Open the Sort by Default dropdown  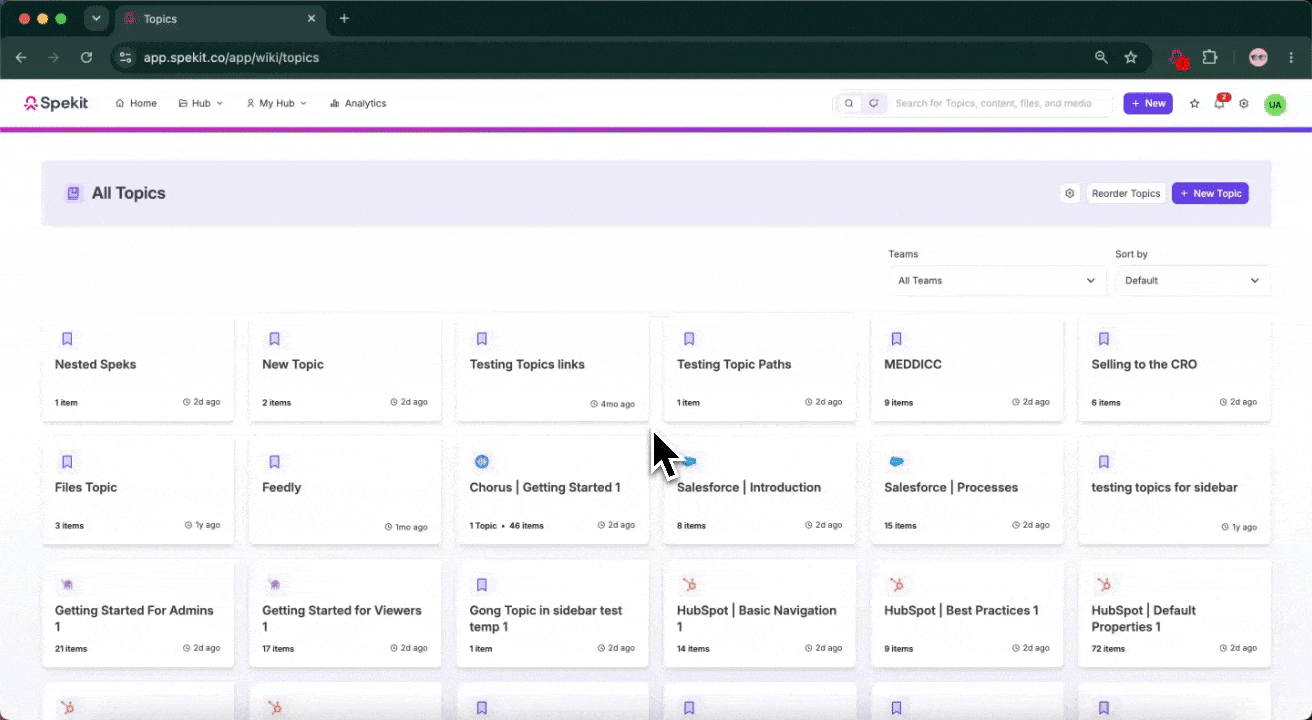click(x=1192, y=280)
